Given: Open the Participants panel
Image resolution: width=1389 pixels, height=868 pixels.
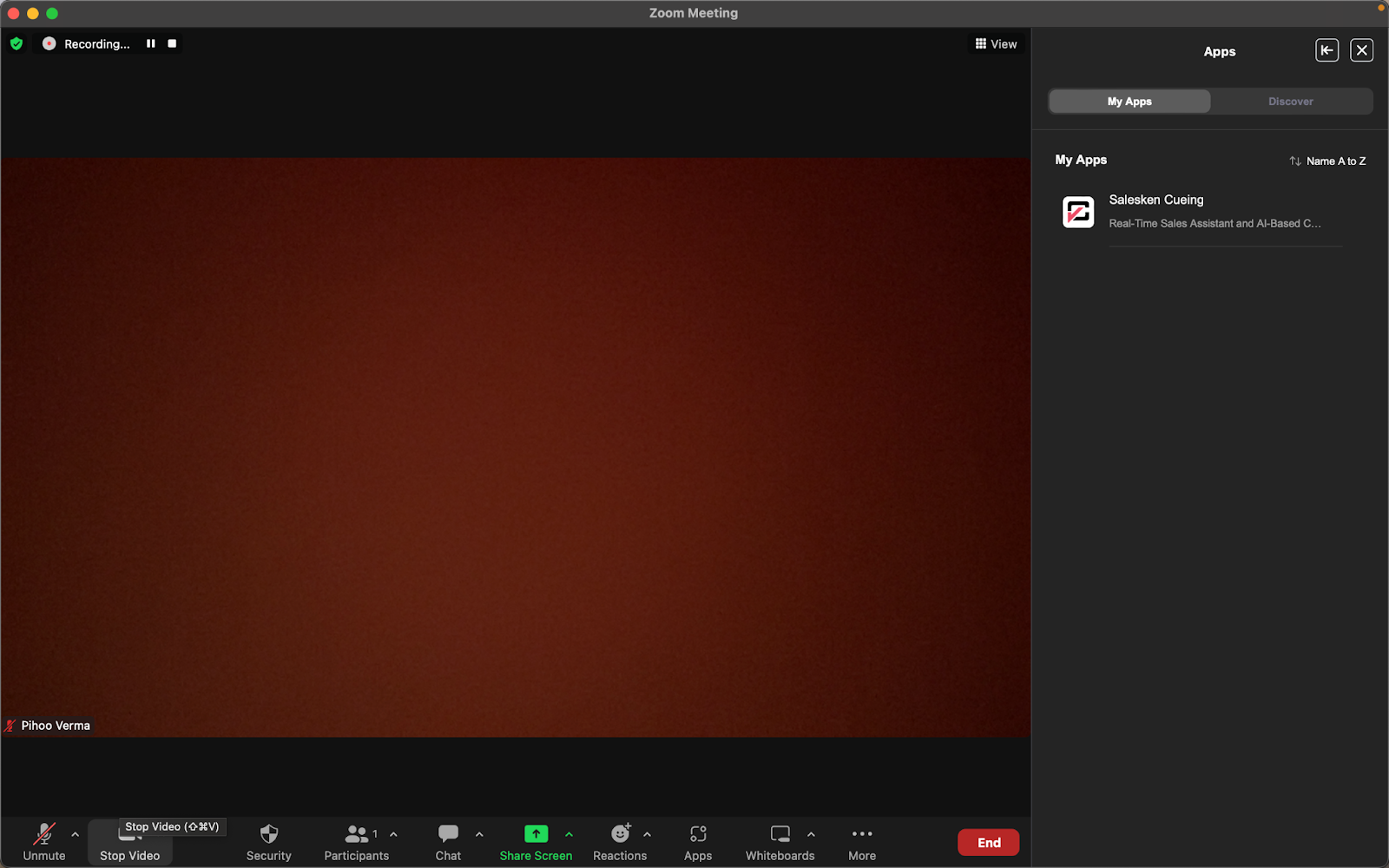Looking at the screenshot, I should [x=356, y=842].
